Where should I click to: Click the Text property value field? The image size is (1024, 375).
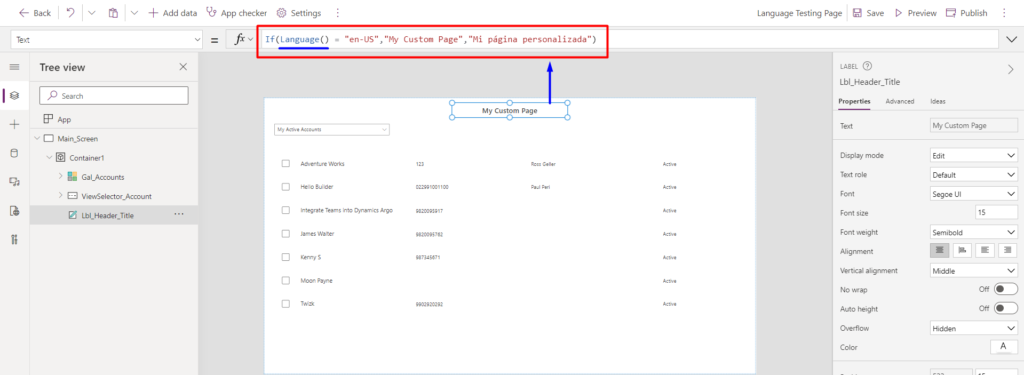[x=973, y=125]
